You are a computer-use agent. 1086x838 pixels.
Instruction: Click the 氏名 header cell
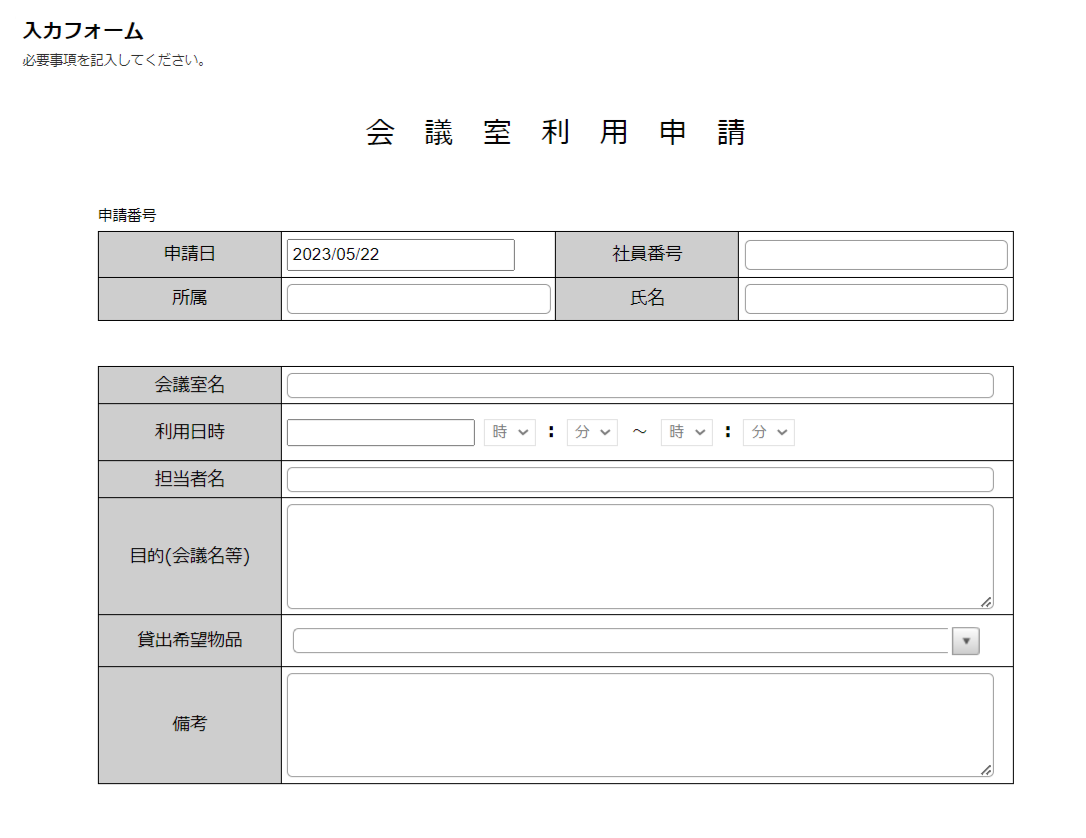(x=647, y=298)
